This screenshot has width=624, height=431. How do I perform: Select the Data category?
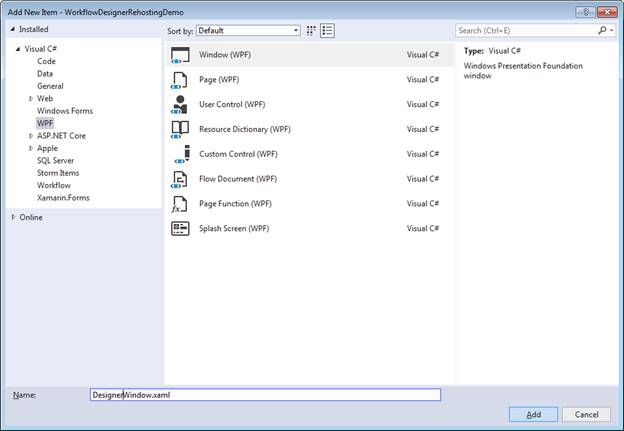pos(45,74)
